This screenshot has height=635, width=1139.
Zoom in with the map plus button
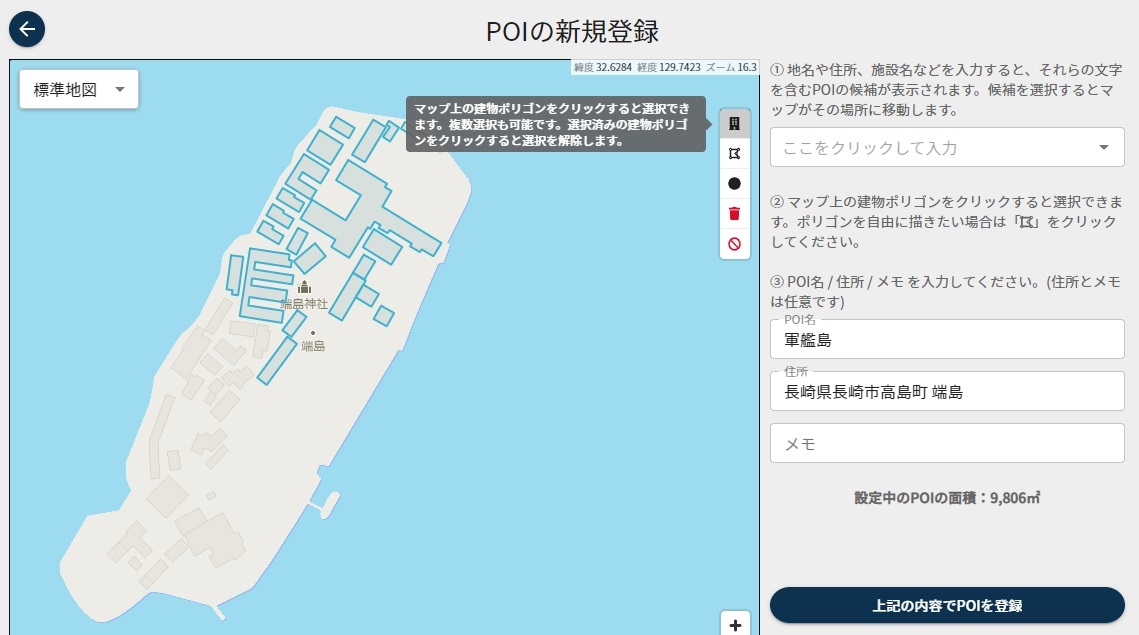[735, 625]
